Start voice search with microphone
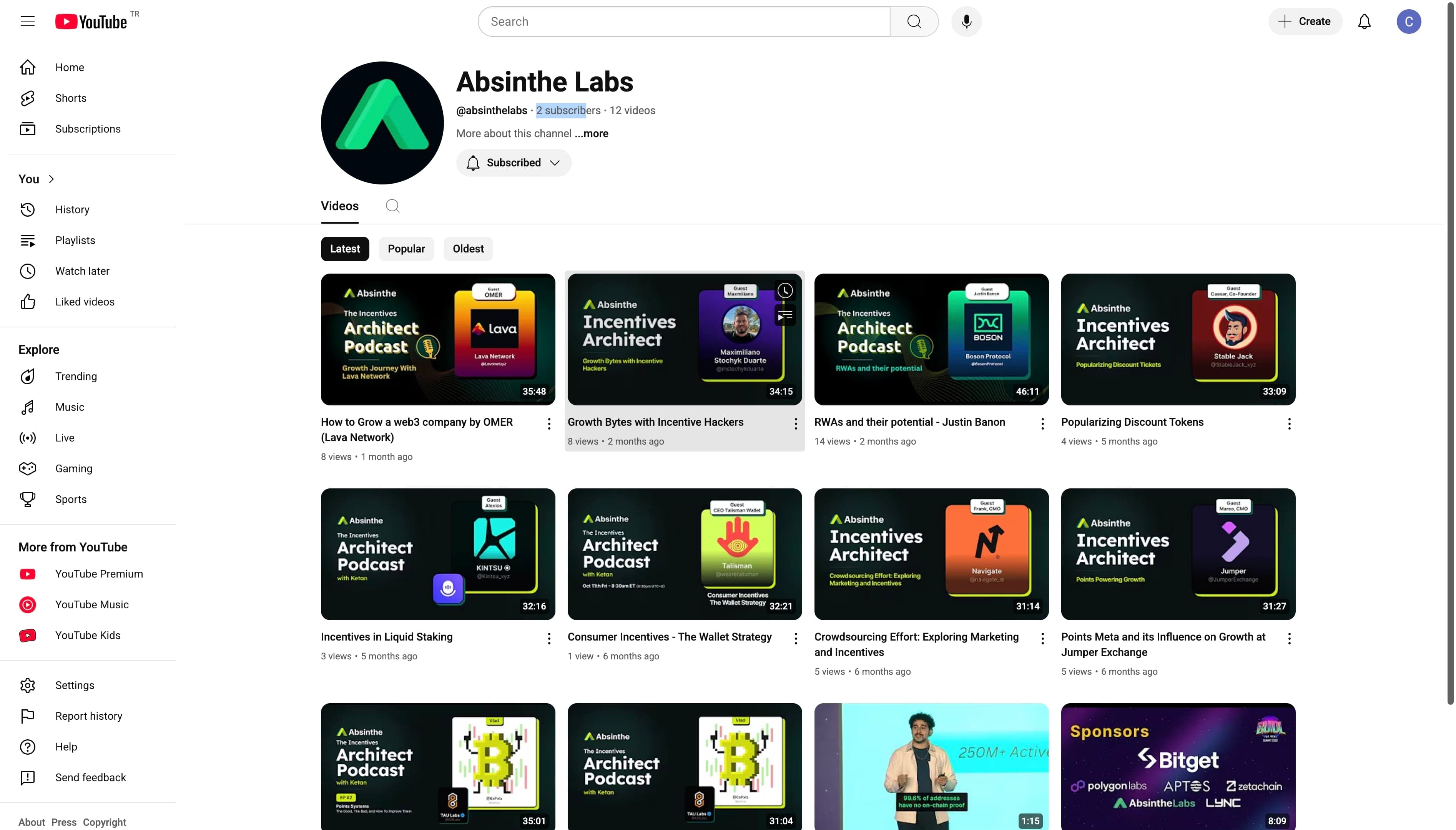The image size is (1456, 830). (966, 22)
